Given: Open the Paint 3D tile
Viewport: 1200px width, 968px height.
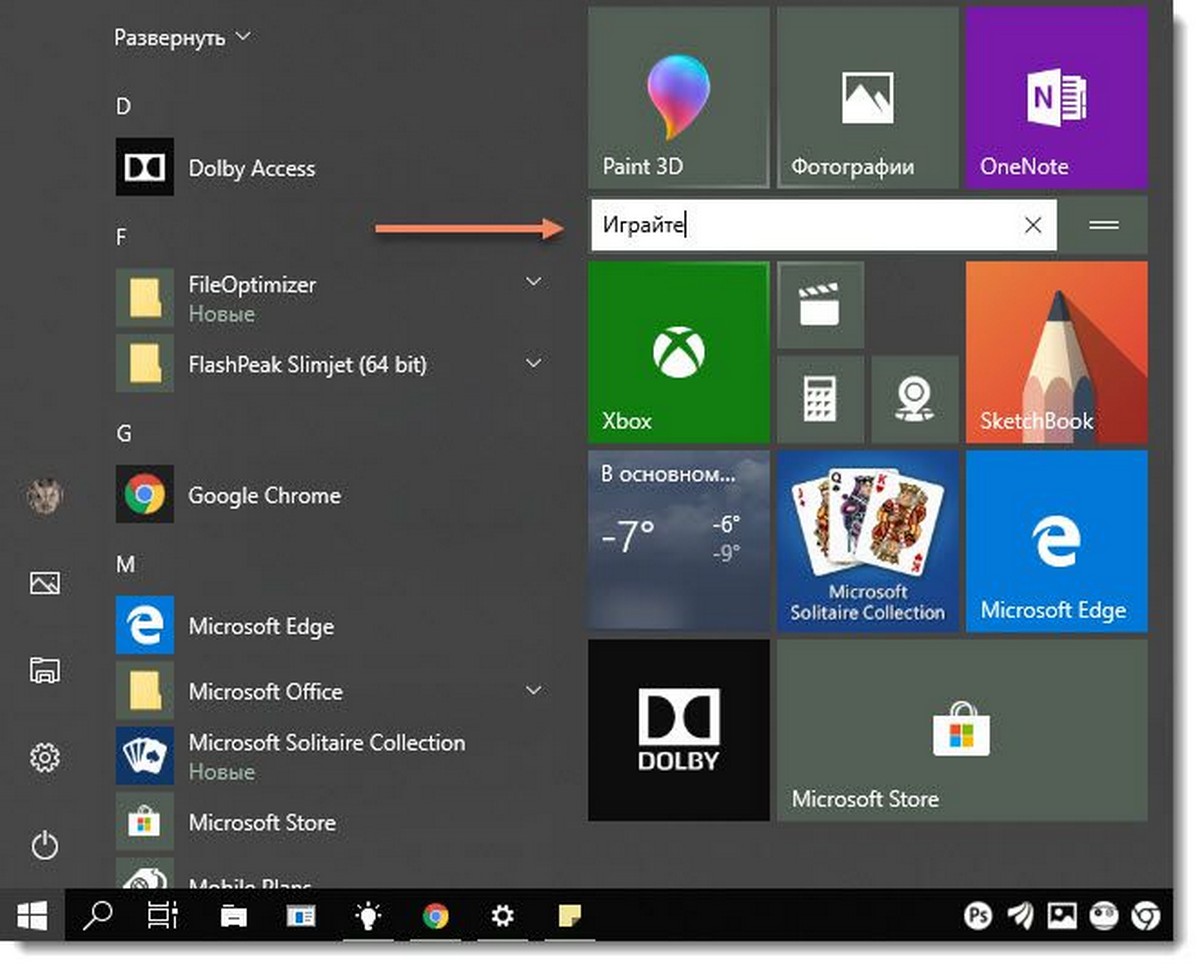Looking at the screenshot, I should 678,97.
